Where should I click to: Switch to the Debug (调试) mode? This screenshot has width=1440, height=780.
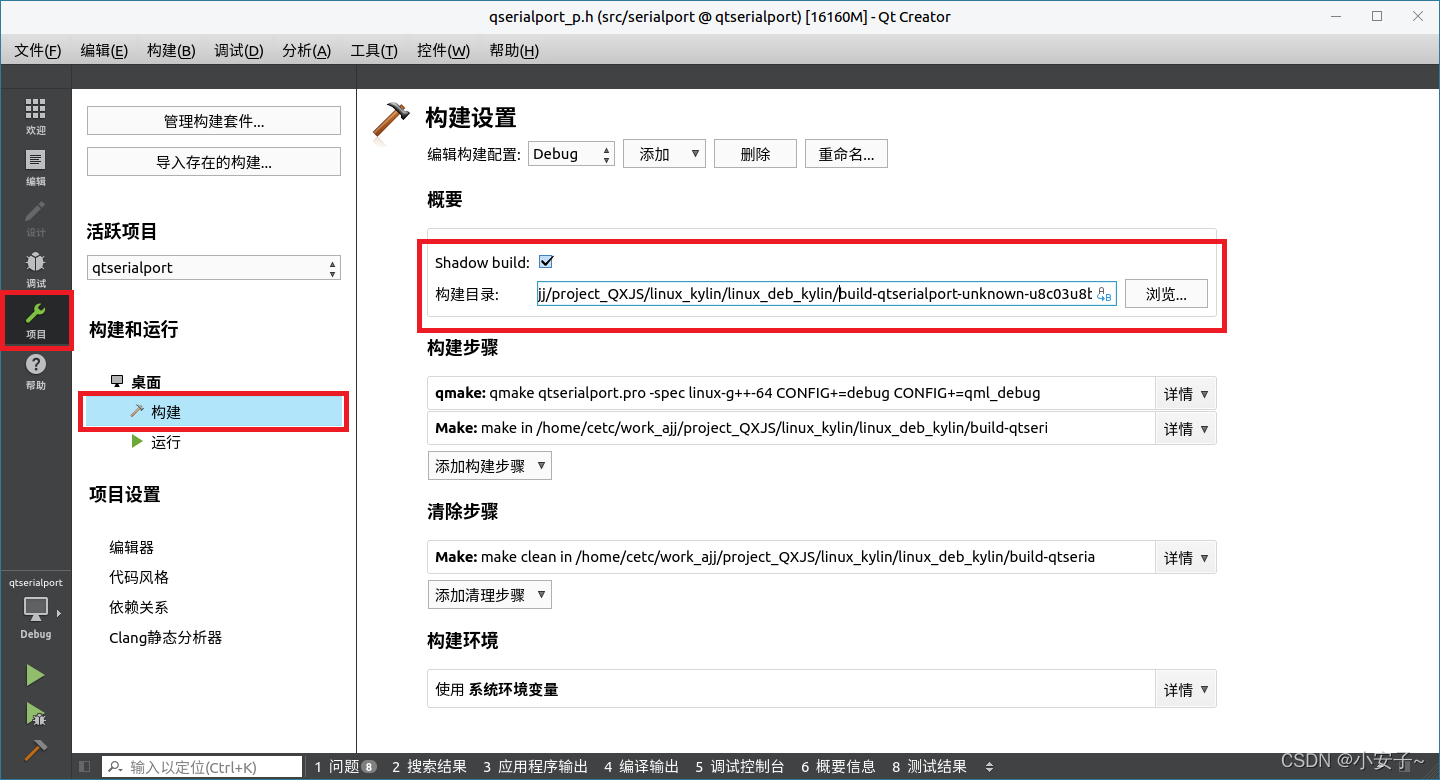click(x=36, y=270)
